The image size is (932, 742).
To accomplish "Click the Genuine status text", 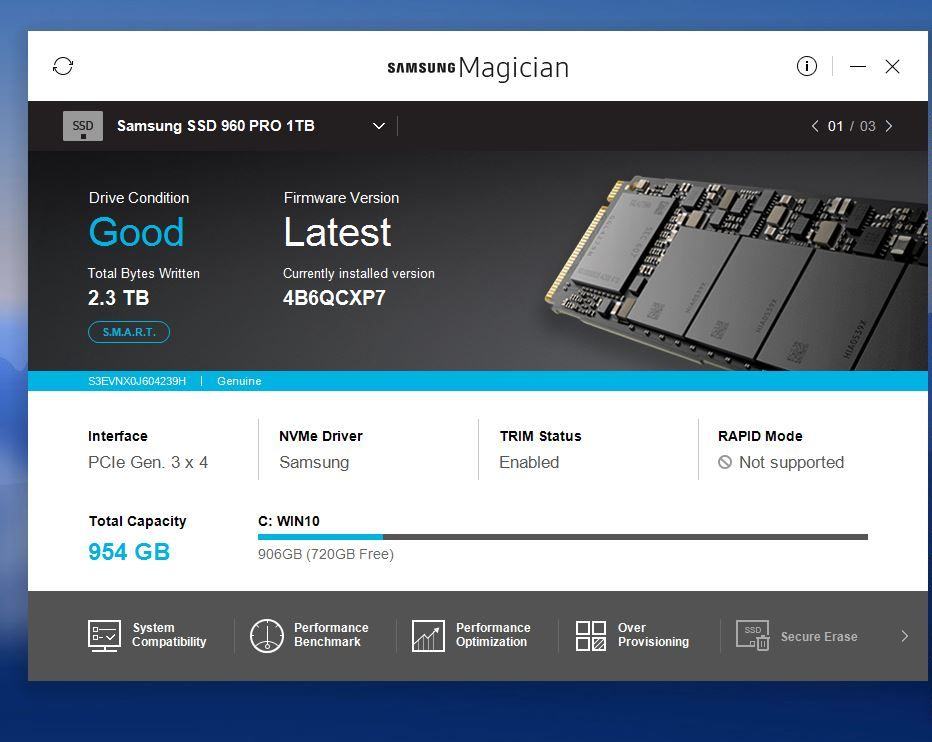I will pyautogui.click(x=239, y=381).
